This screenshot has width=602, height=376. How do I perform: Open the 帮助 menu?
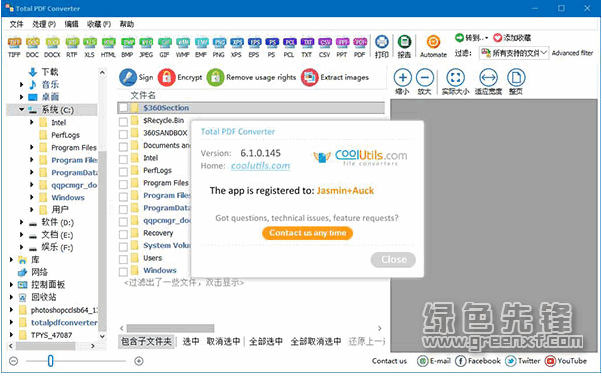point(127,24)
